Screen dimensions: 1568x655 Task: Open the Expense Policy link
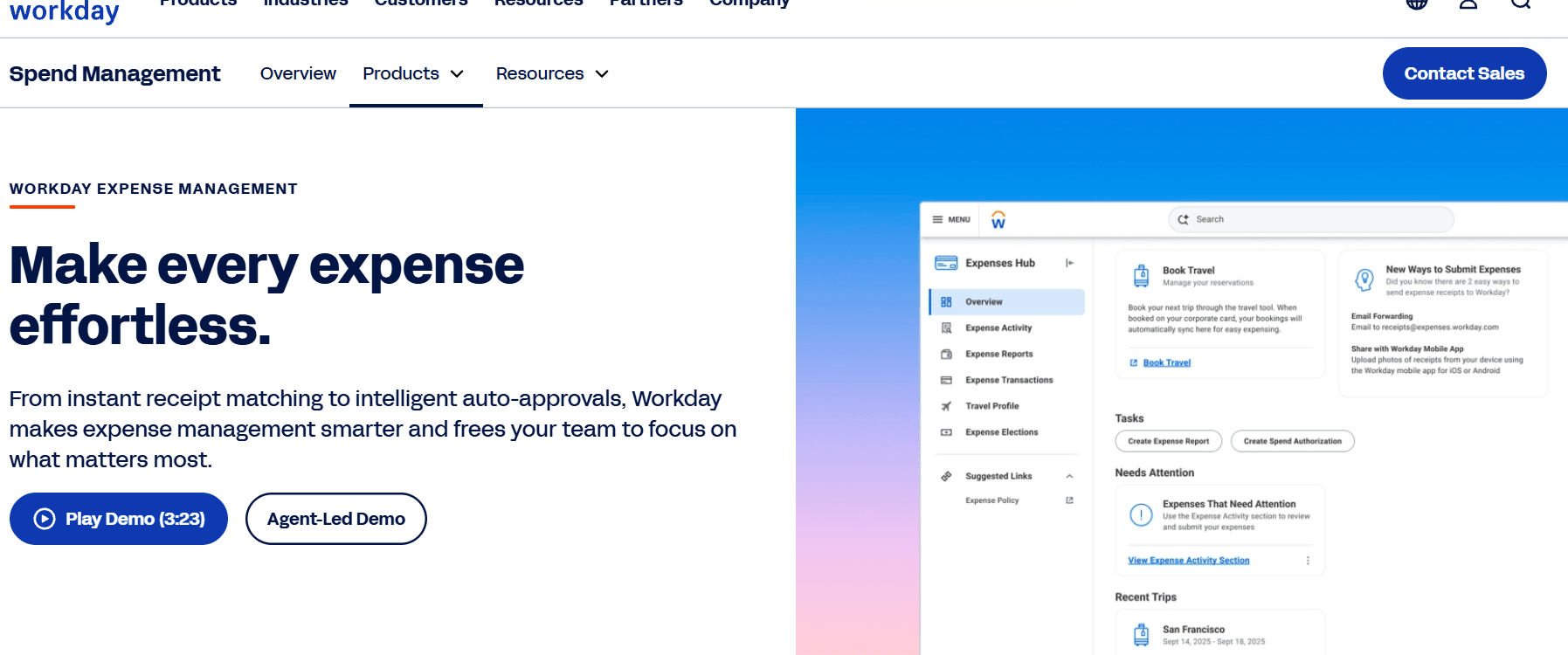point(992,500)
